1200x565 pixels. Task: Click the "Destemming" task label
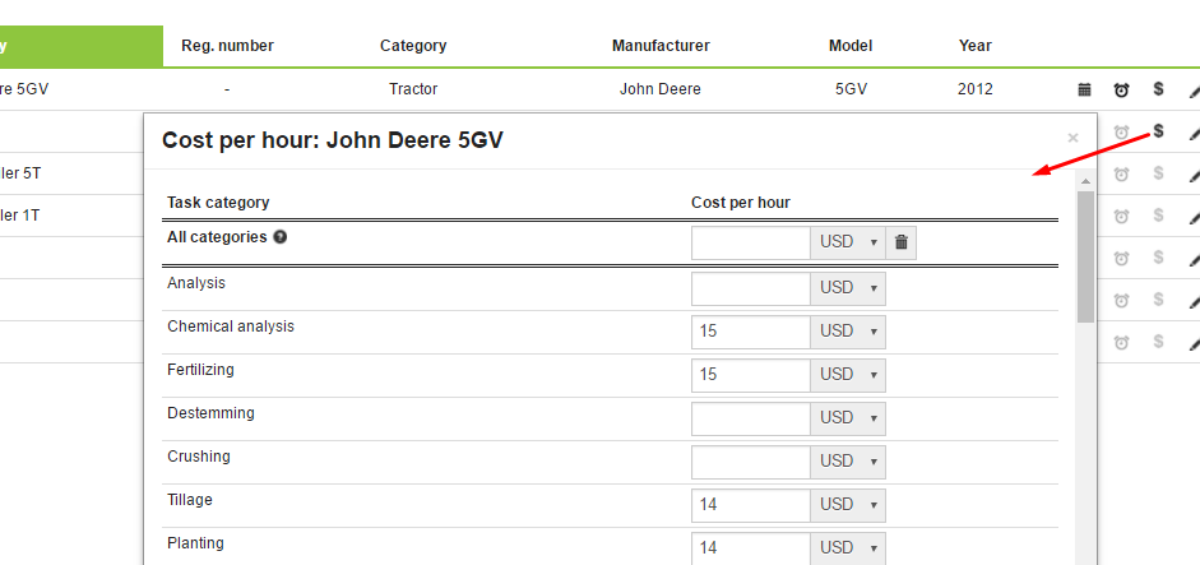click(211, 413)
